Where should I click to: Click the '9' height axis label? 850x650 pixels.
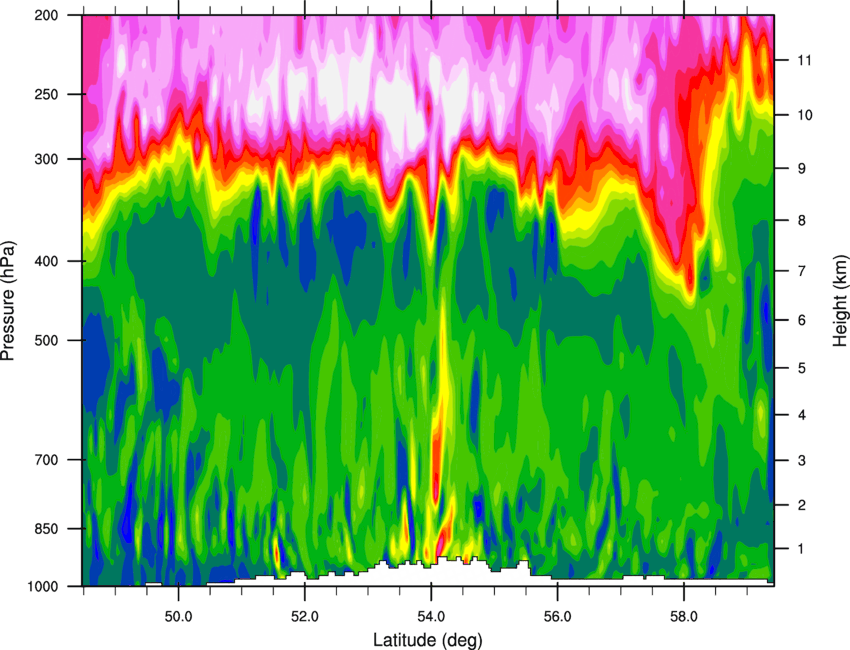[802, 169]
